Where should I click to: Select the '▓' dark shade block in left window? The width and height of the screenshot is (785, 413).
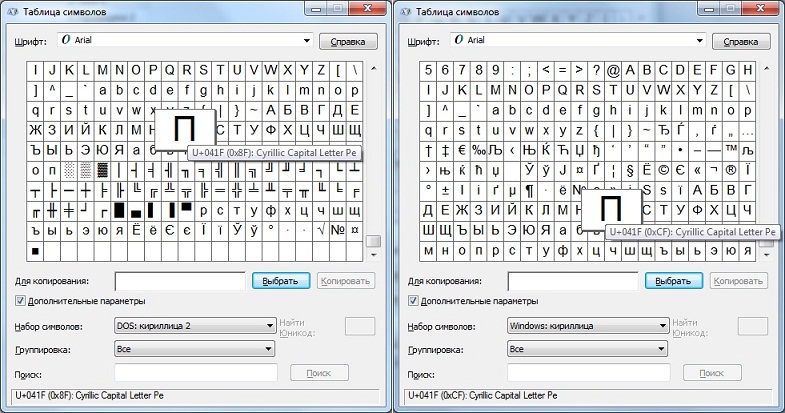[x=103, y=170]
